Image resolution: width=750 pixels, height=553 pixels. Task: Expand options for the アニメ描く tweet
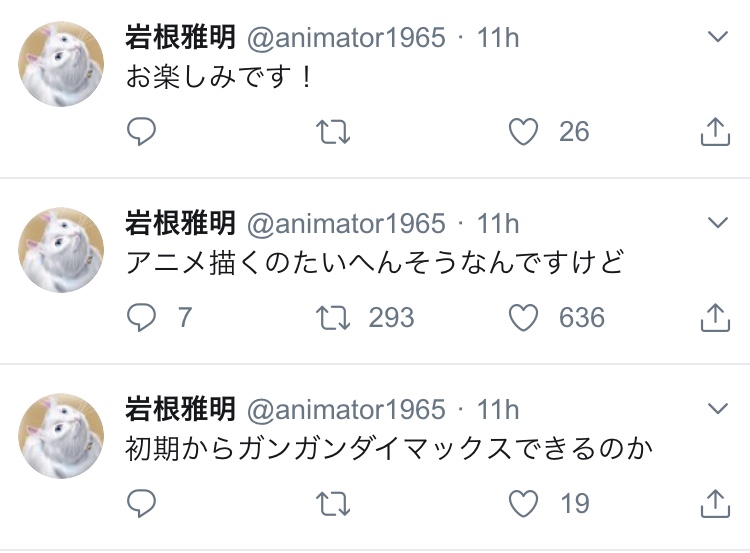718,223
